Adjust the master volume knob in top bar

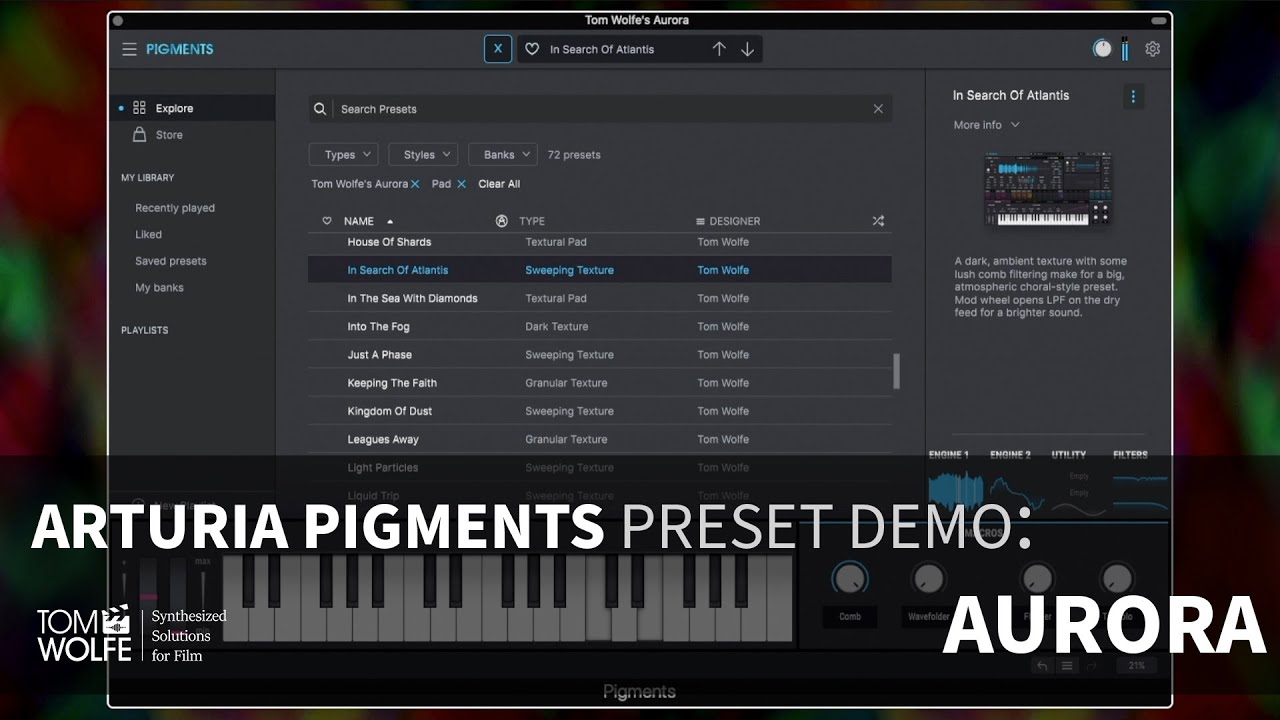coord(1102,49)
